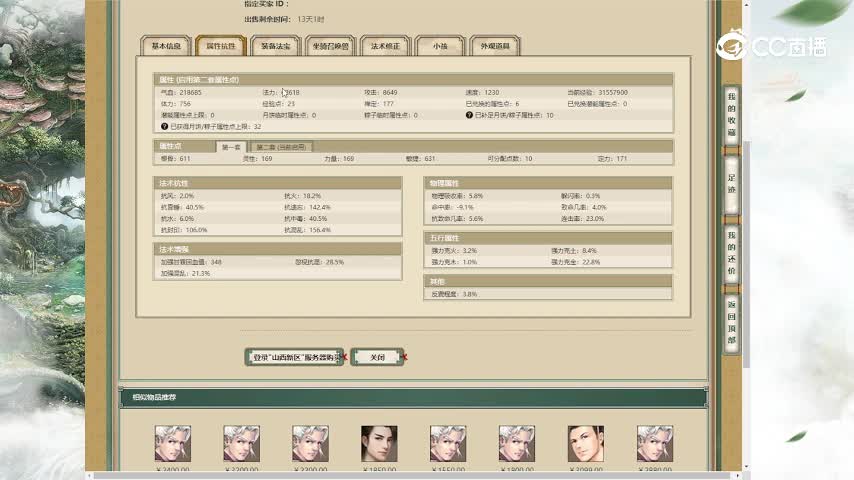The width and height of the screenshot is (854, 480).
Task: Click the 可分配点数: 10 value
Action: [510, 159]
